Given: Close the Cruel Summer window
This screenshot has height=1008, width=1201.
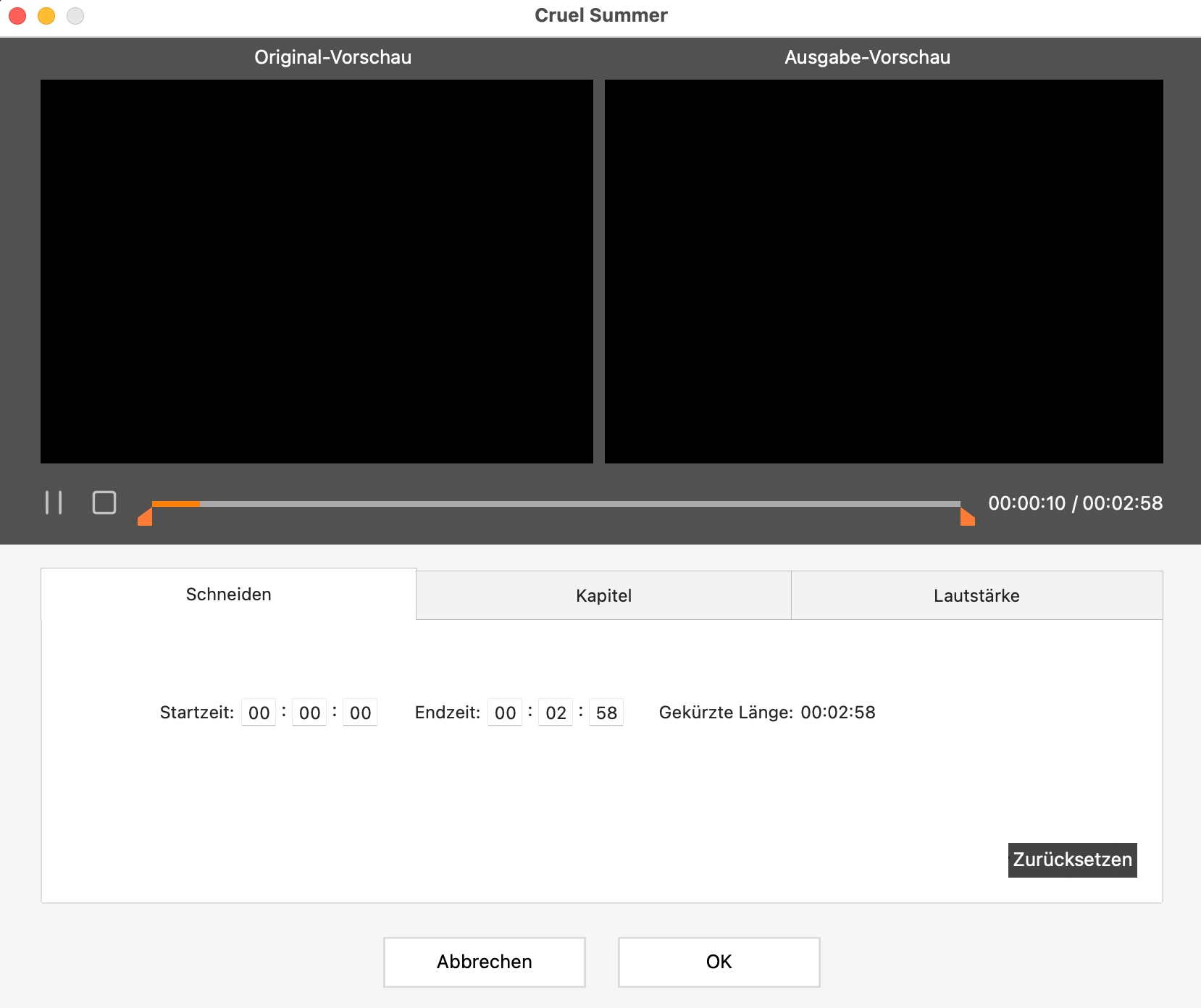Looking at the screenshot, I should point(17,15).
